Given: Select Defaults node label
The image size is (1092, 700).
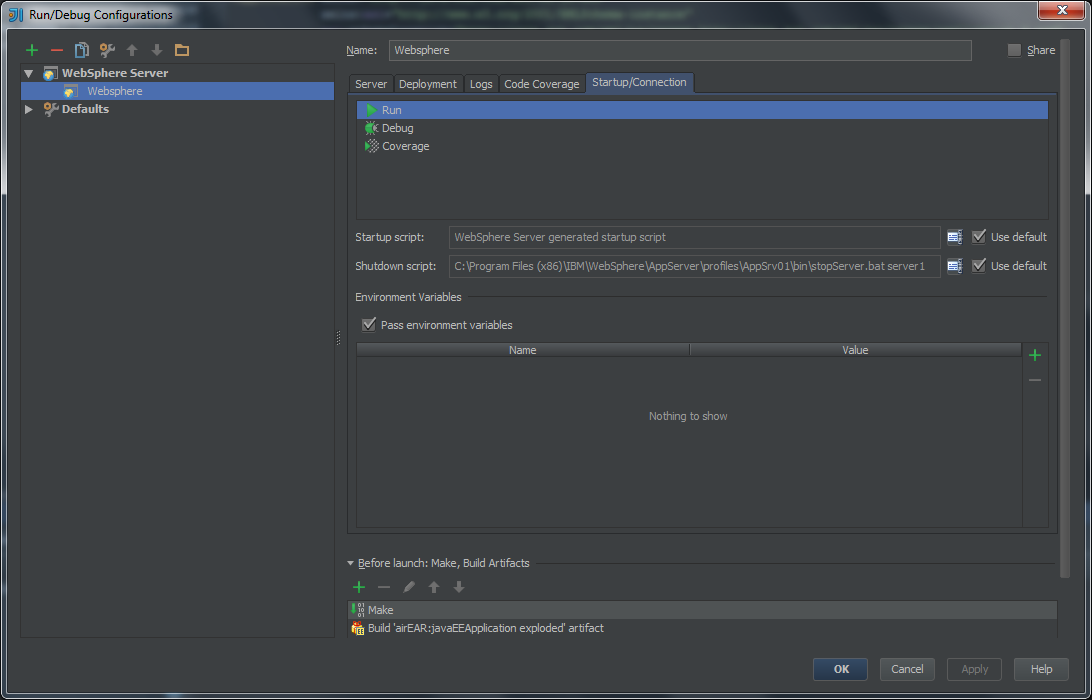Looking at the screenshot, I should click(x=85, y=109).
